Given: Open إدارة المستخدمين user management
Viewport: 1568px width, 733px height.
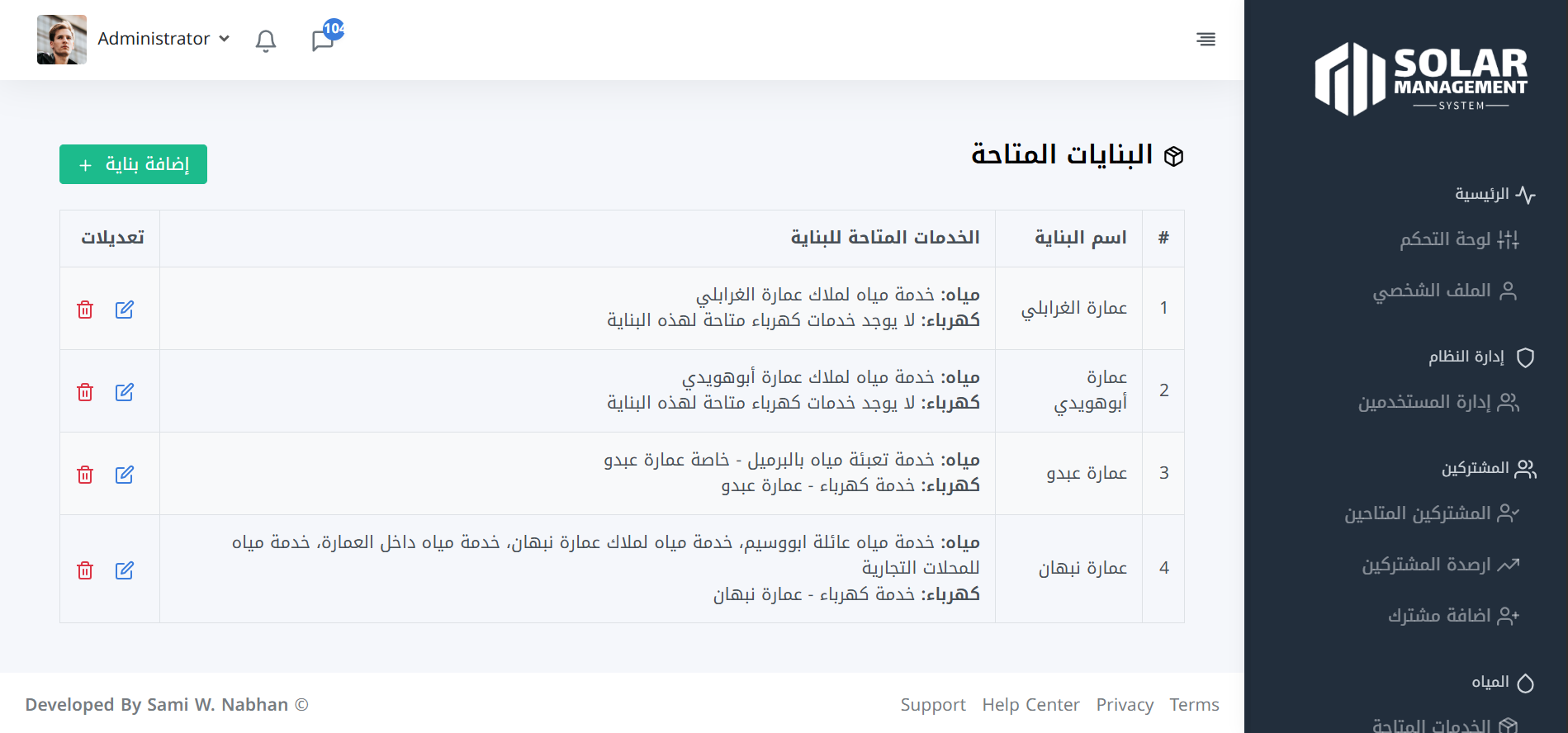Looking at the screenshot, I should [x=1438, y=402].
